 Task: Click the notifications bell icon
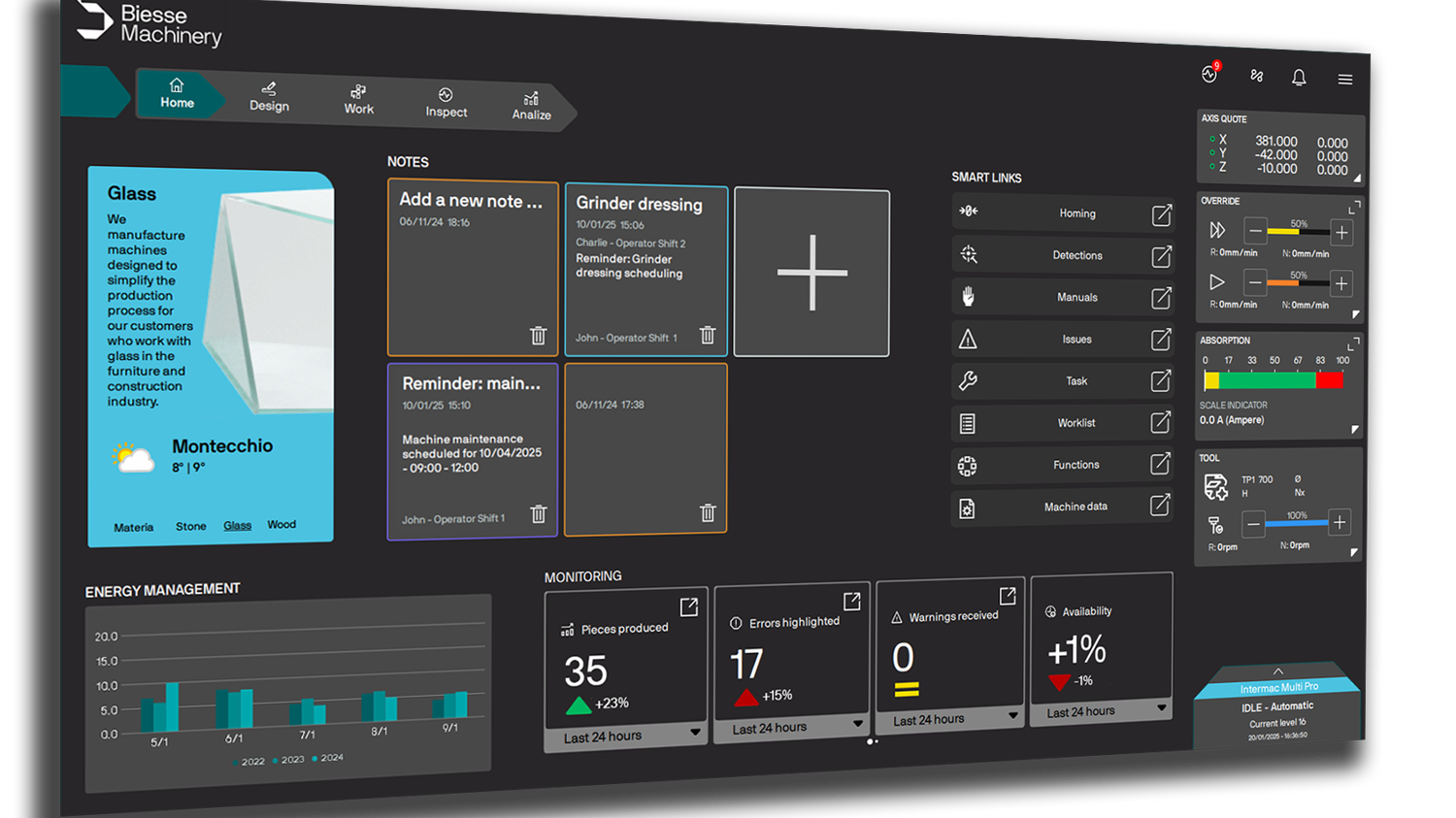1299,78
